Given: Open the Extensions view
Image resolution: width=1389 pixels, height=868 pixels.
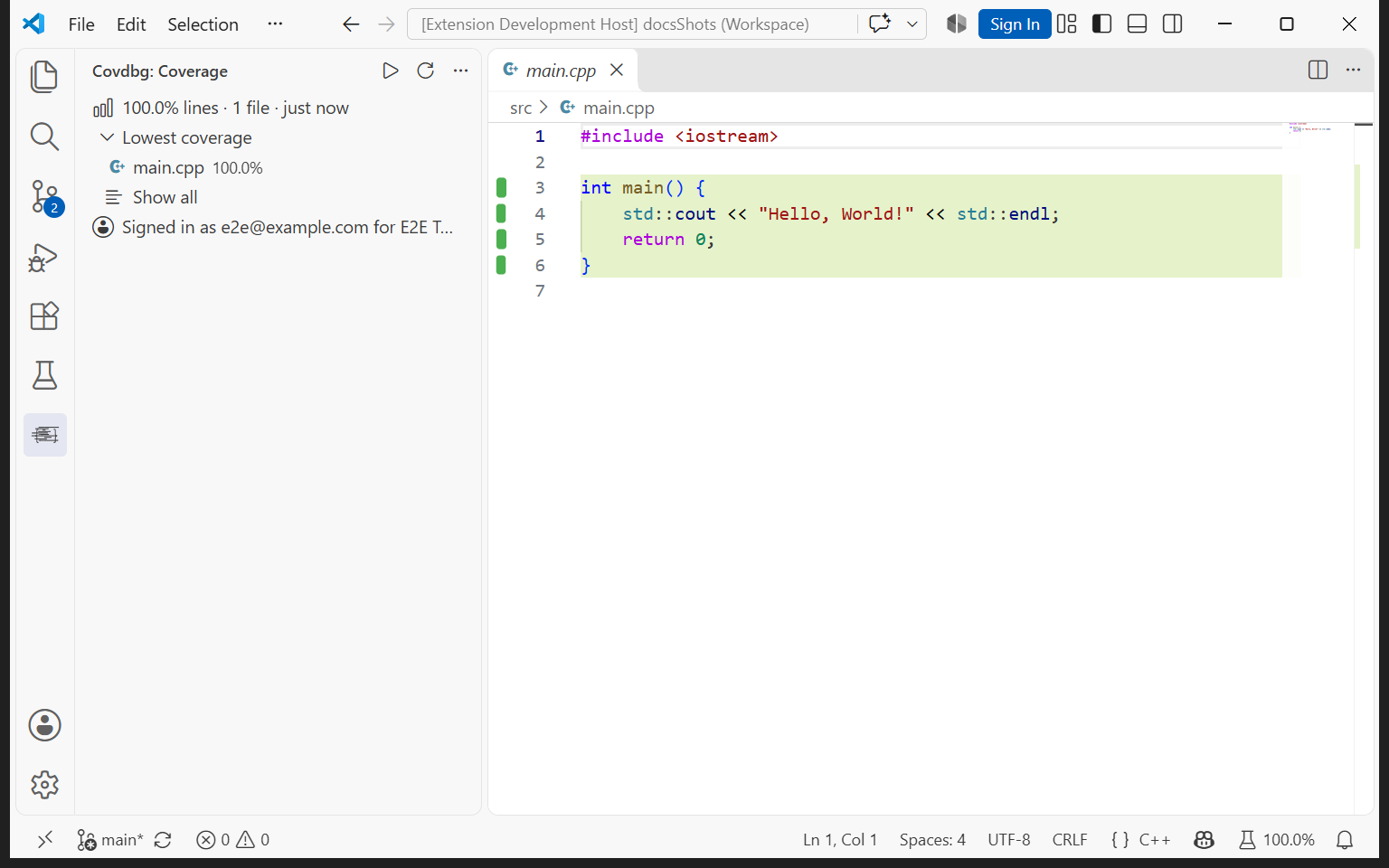Looking at the screenshot, I should pos(44,316).
